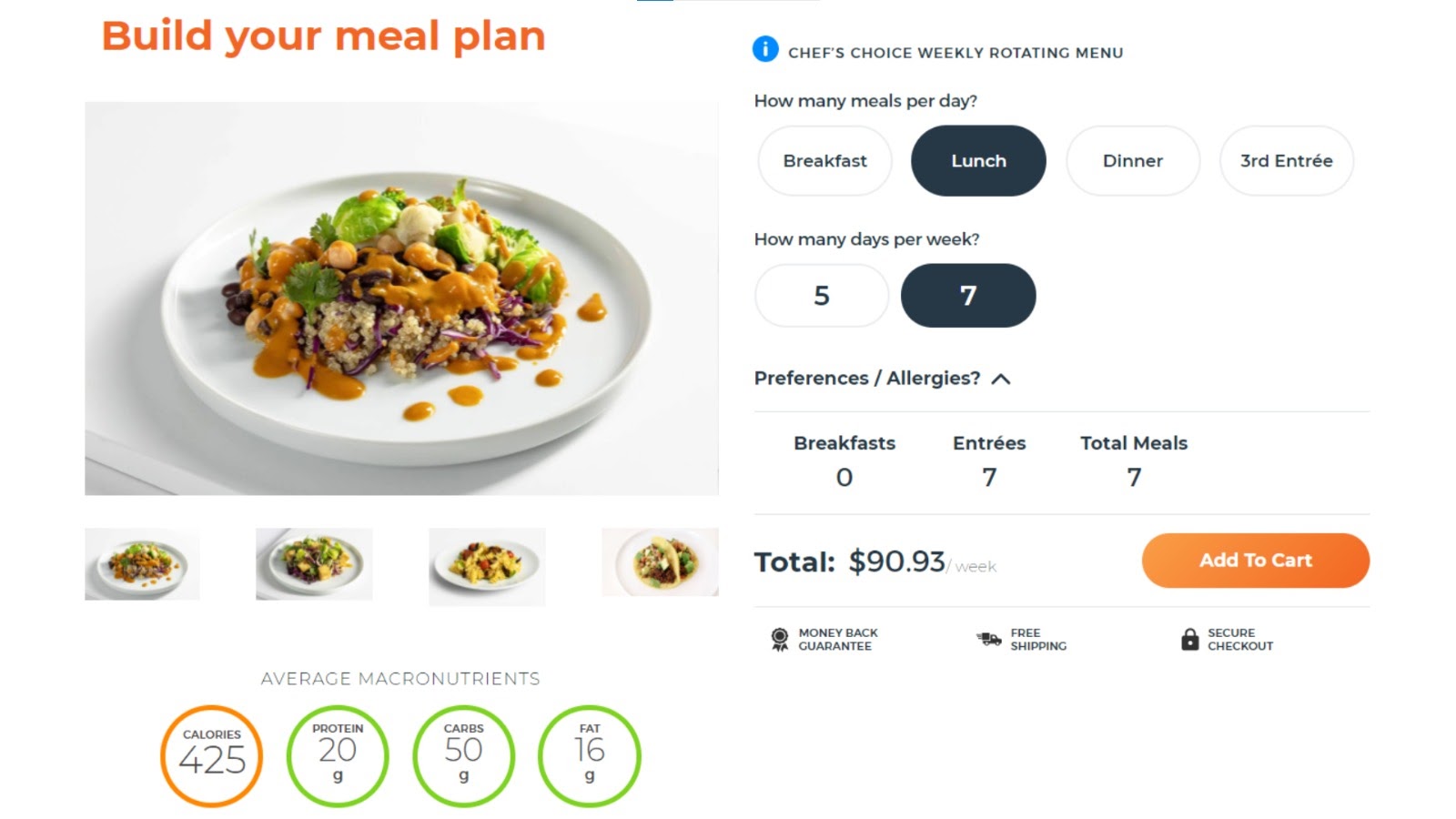The height and width of the screenshot is (819, 1456).
Task: Select the taco dish thumbnail
Action: [661, 562]
